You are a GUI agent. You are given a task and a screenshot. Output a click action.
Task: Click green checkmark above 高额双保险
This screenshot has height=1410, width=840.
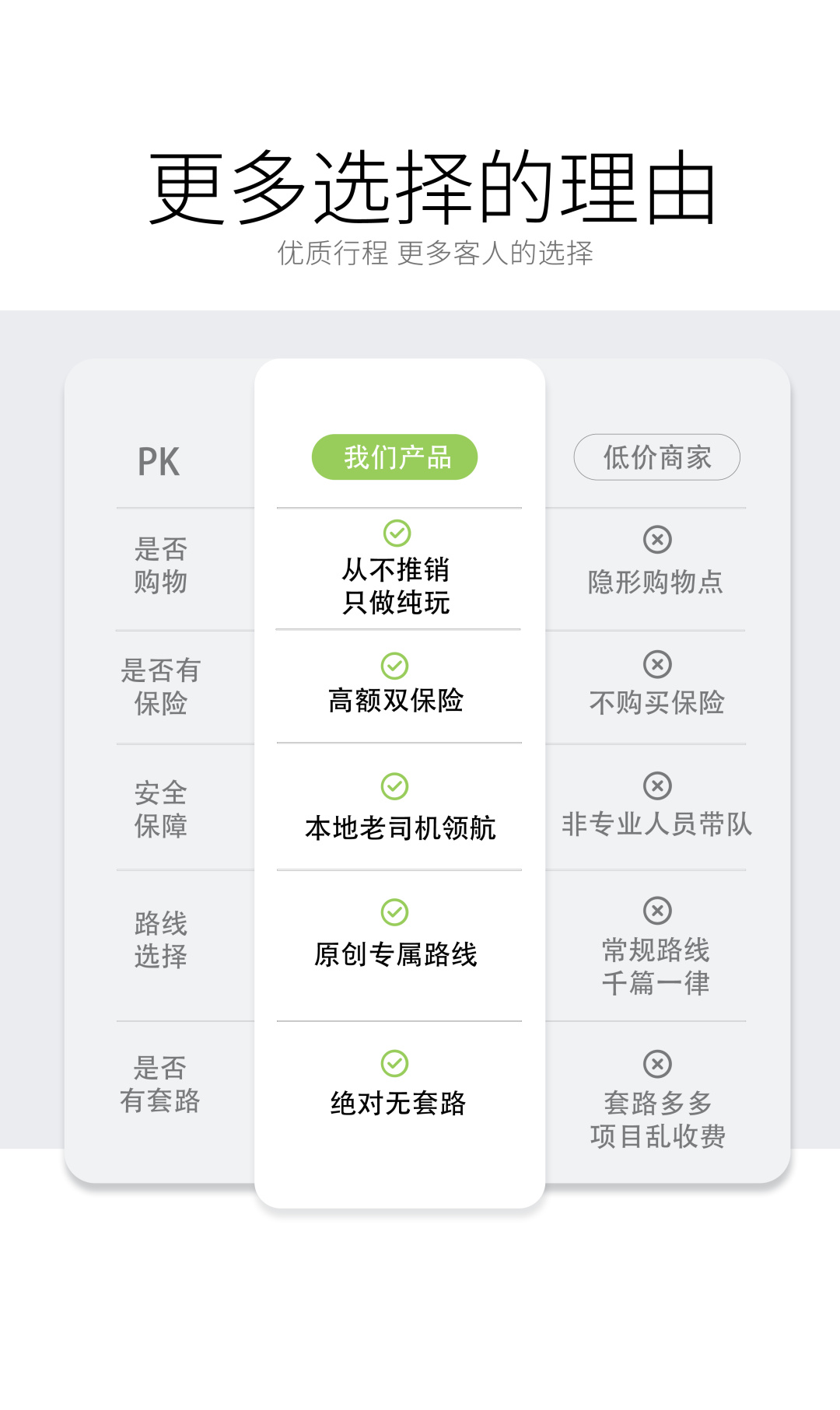(x=395, y=666)
